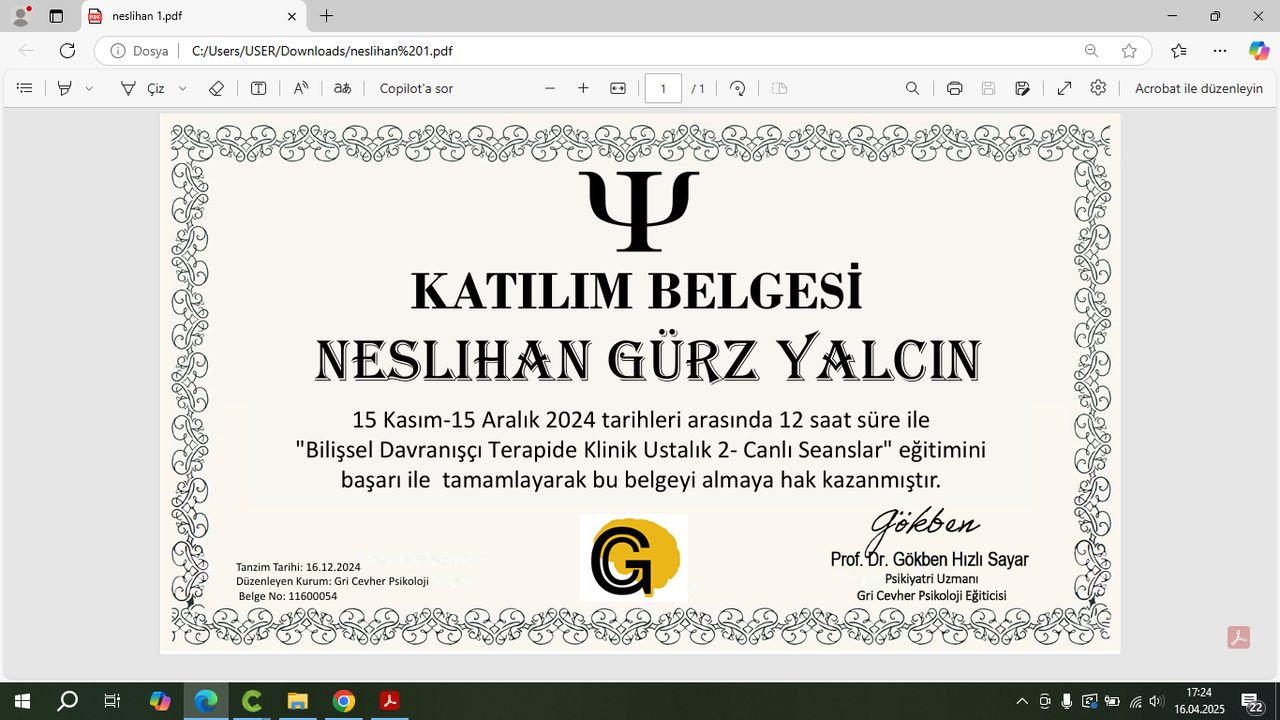
Task: Add a text box to PDF
Action: point(258,88)
